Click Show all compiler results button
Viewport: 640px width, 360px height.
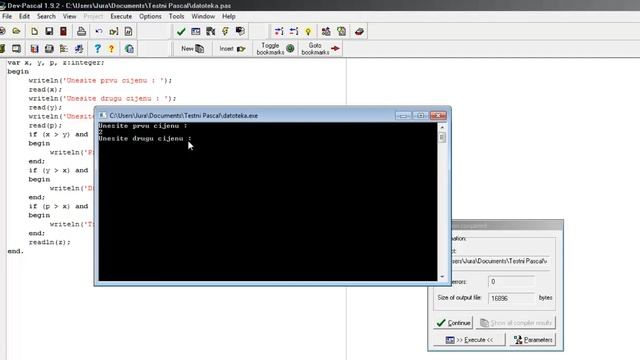pos(516,323)
